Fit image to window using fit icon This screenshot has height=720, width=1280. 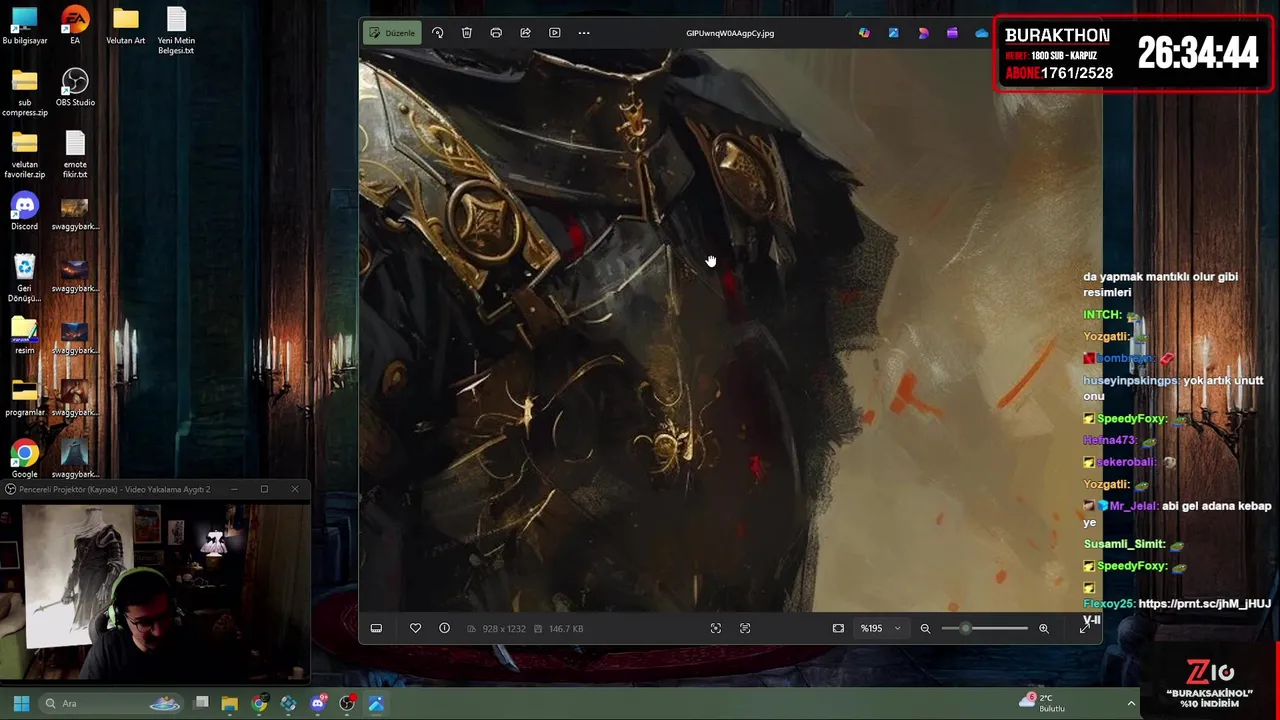click(838, 628)
